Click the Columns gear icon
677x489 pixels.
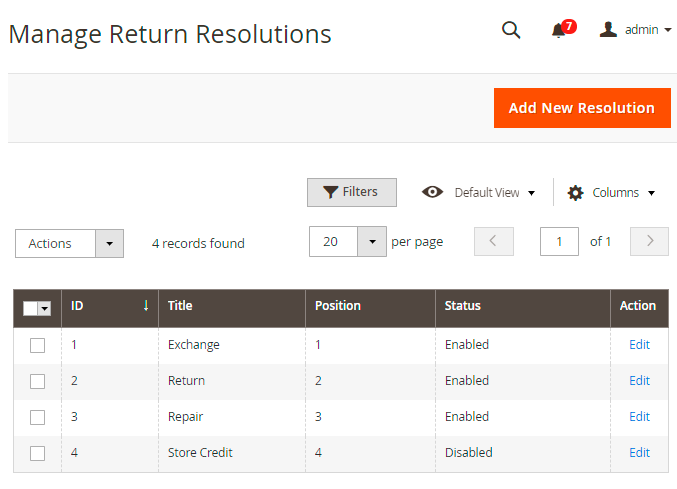click(x=575, y=193)
